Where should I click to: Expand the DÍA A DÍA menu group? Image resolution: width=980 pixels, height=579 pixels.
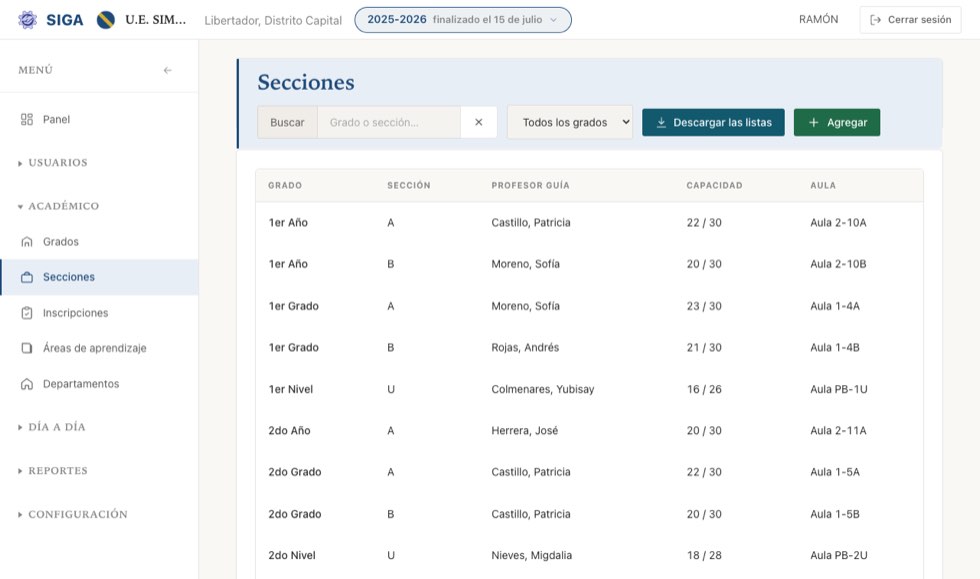52,427
